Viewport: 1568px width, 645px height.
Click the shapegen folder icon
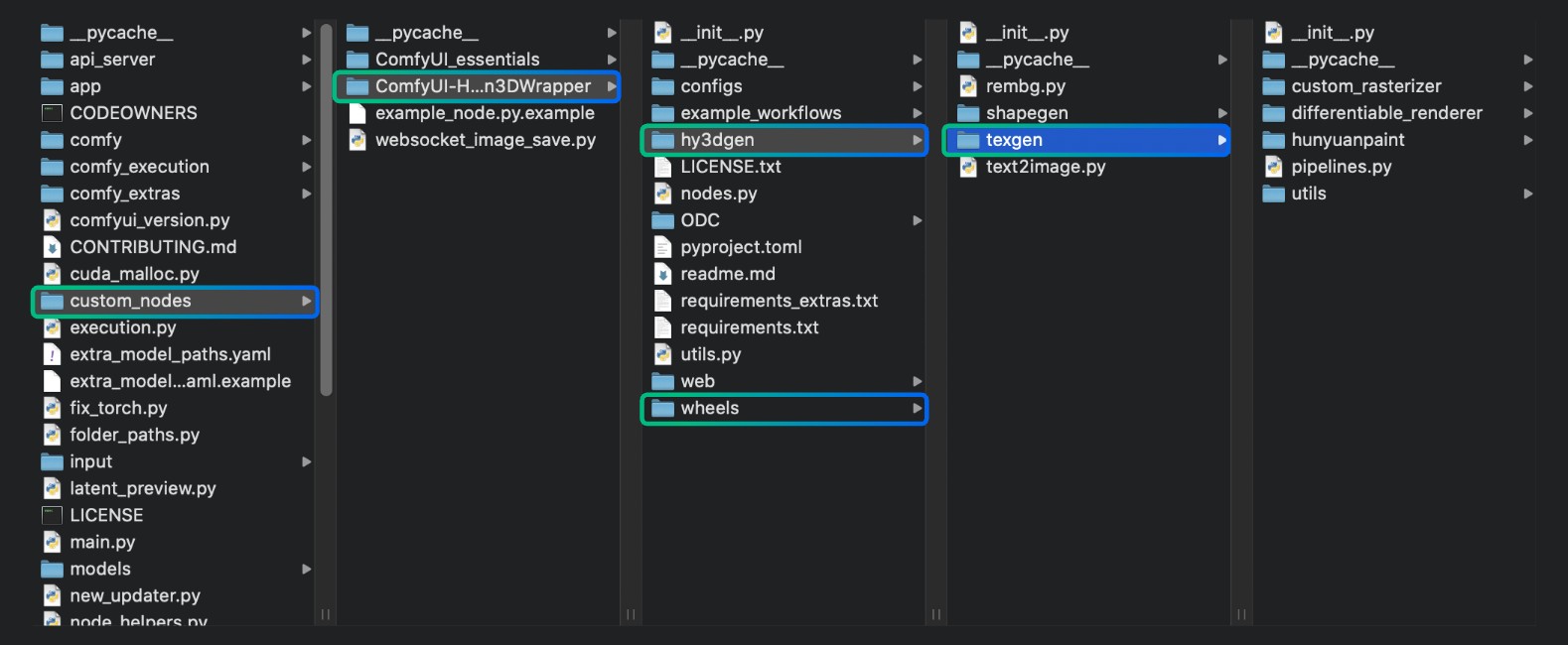coord(968,113)
